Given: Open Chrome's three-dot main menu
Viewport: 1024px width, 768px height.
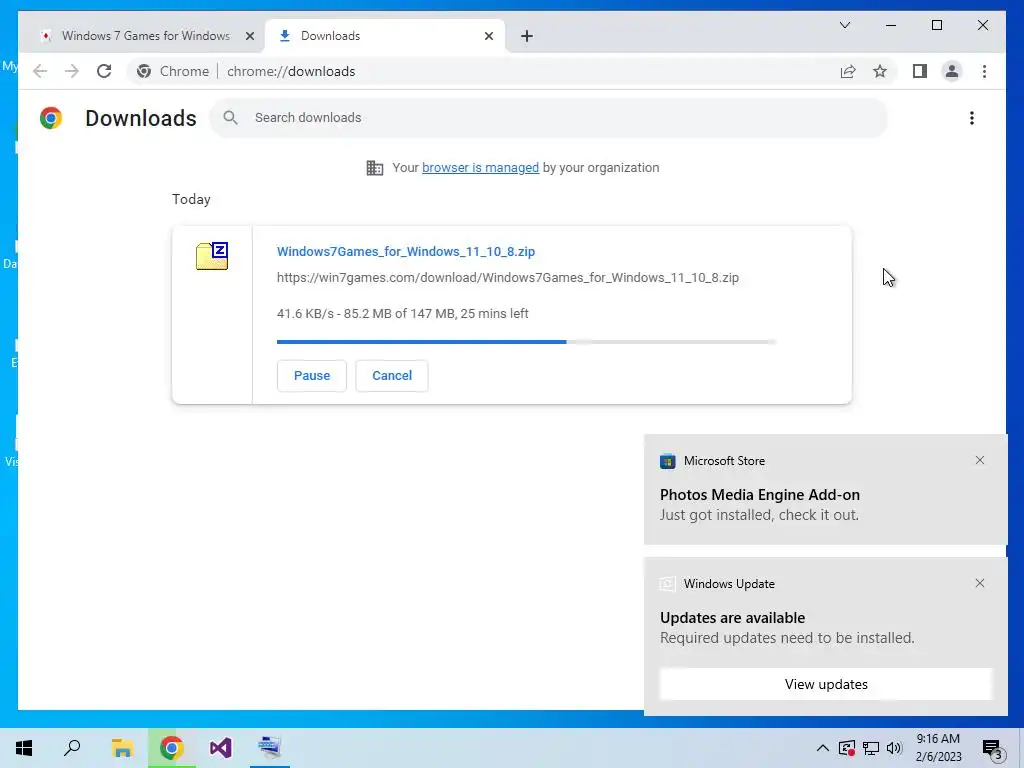Looking at the screenshot, I should (x=984, y=71).
